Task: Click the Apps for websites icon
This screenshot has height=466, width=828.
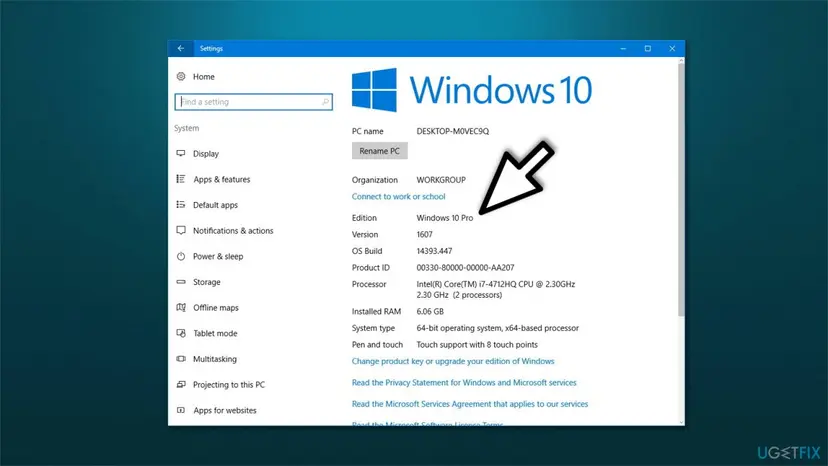Action: click(x=181, y=410)
